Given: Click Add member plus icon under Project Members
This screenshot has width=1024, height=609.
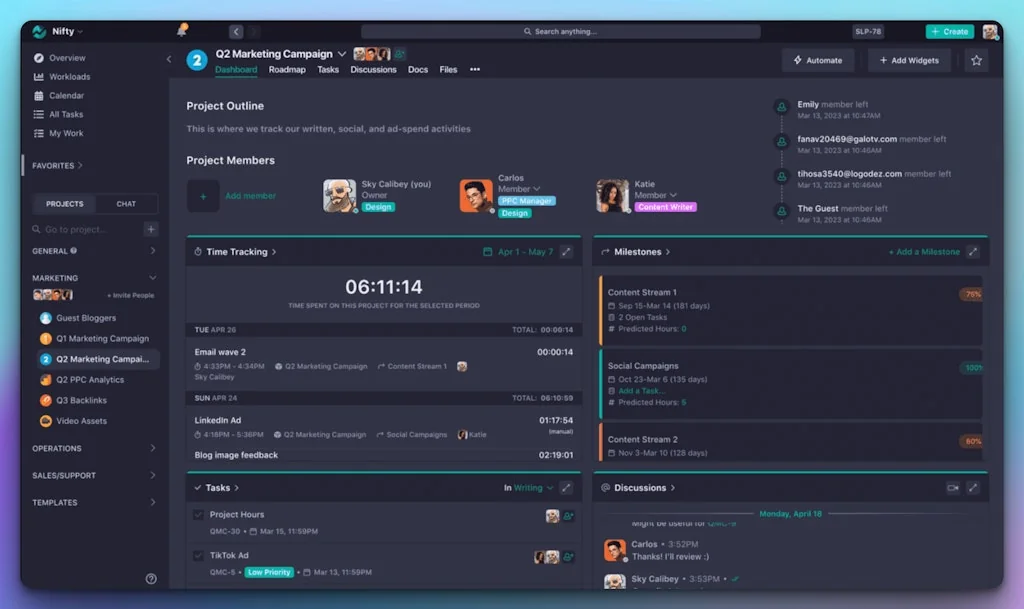Looking at the screenshot, I should pos(203,196).
